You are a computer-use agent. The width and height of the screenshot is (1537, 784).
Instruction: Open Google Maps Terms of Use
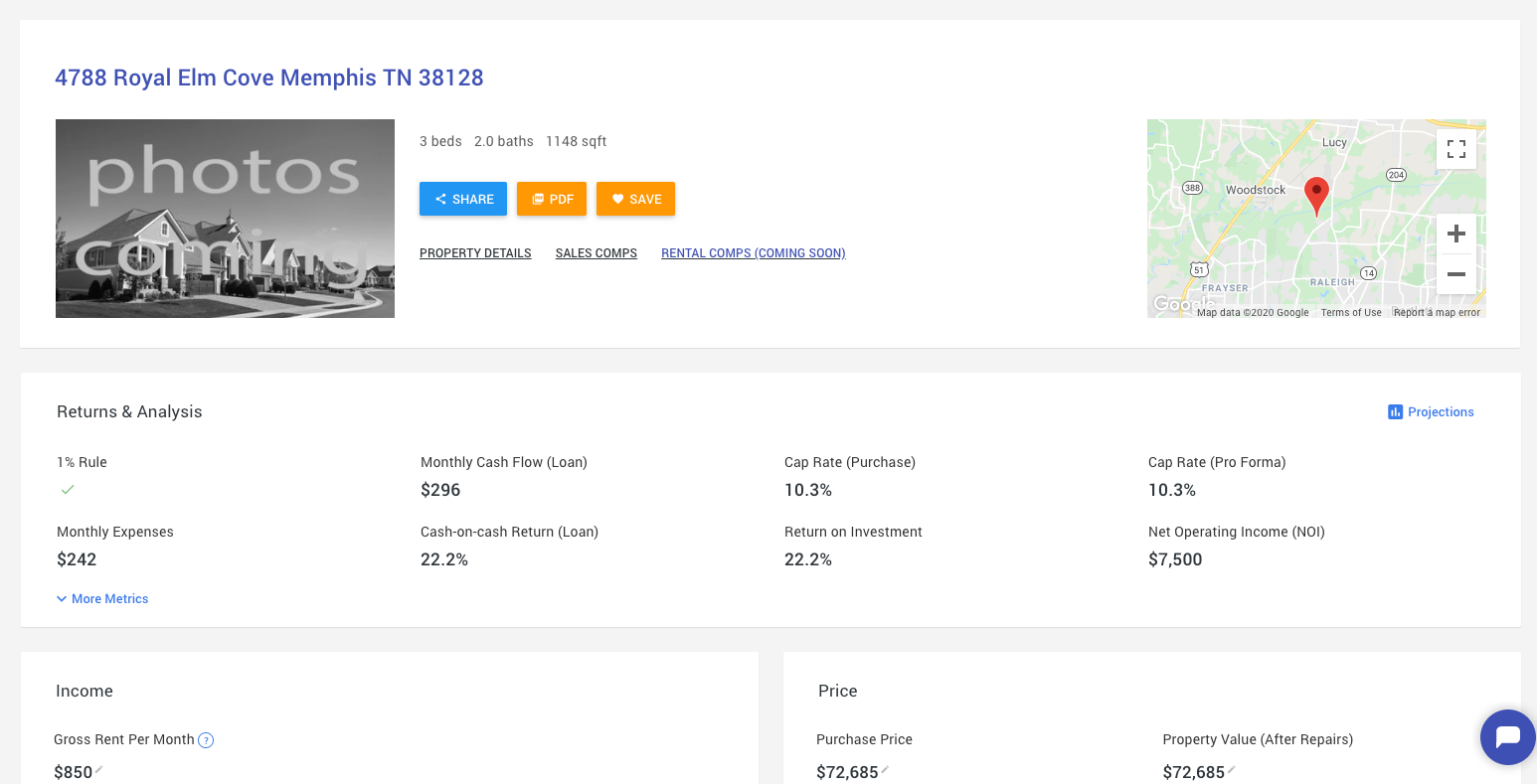tap(1351, 312)
